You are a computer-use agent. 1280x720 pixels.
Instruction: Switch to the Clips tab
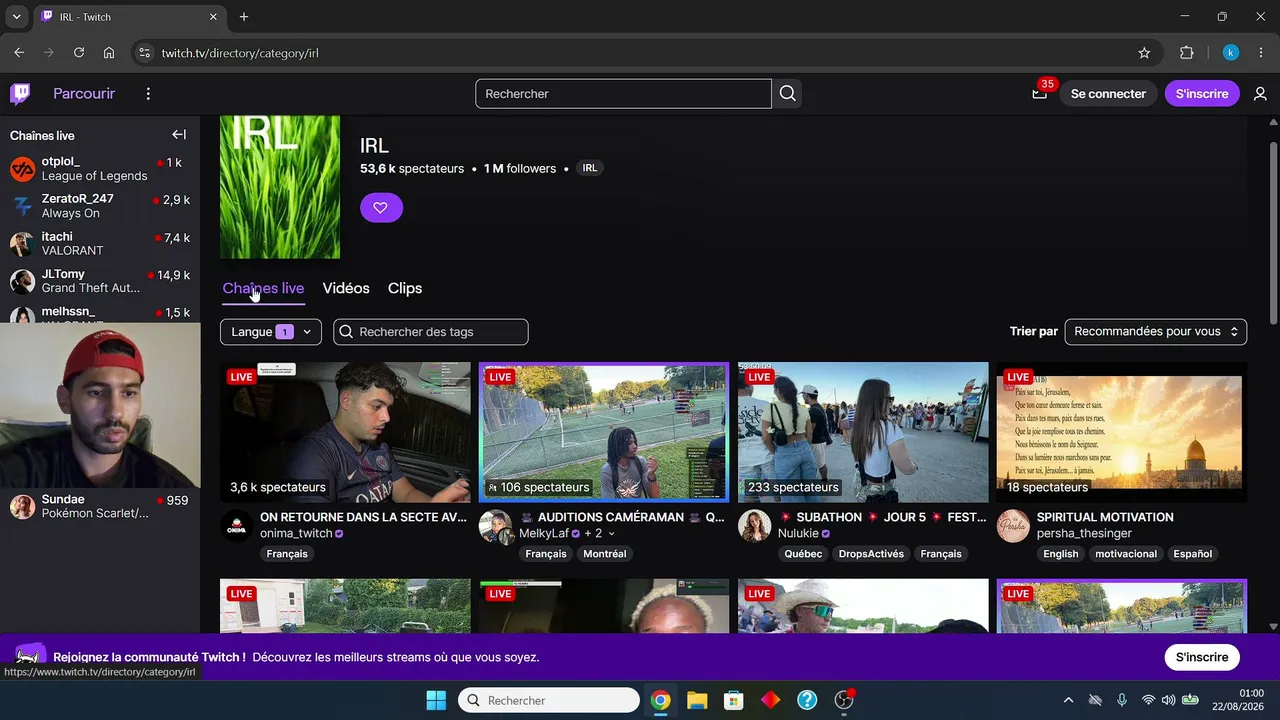coord(405,288)
